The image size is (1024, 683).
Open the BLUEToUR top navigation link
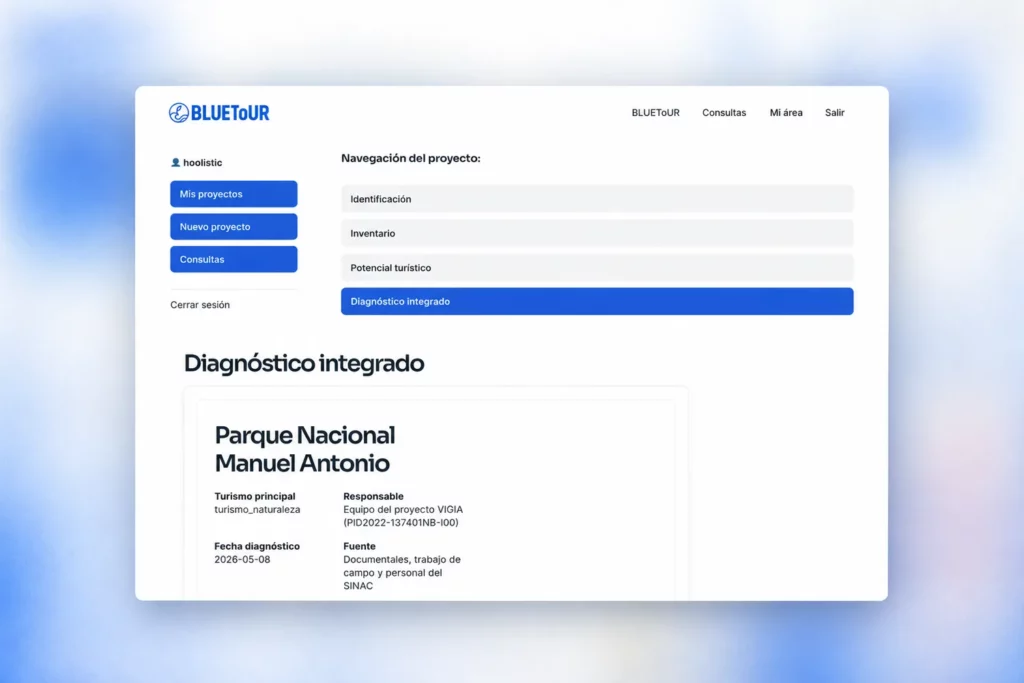tap(655, 112)
